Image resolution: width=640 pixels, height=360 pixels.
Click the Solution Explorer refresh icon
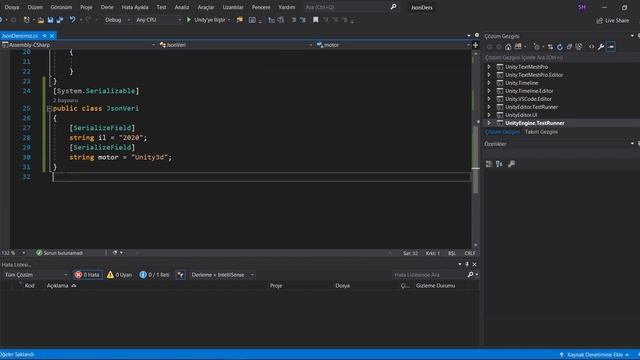click(x=560, y=47)
